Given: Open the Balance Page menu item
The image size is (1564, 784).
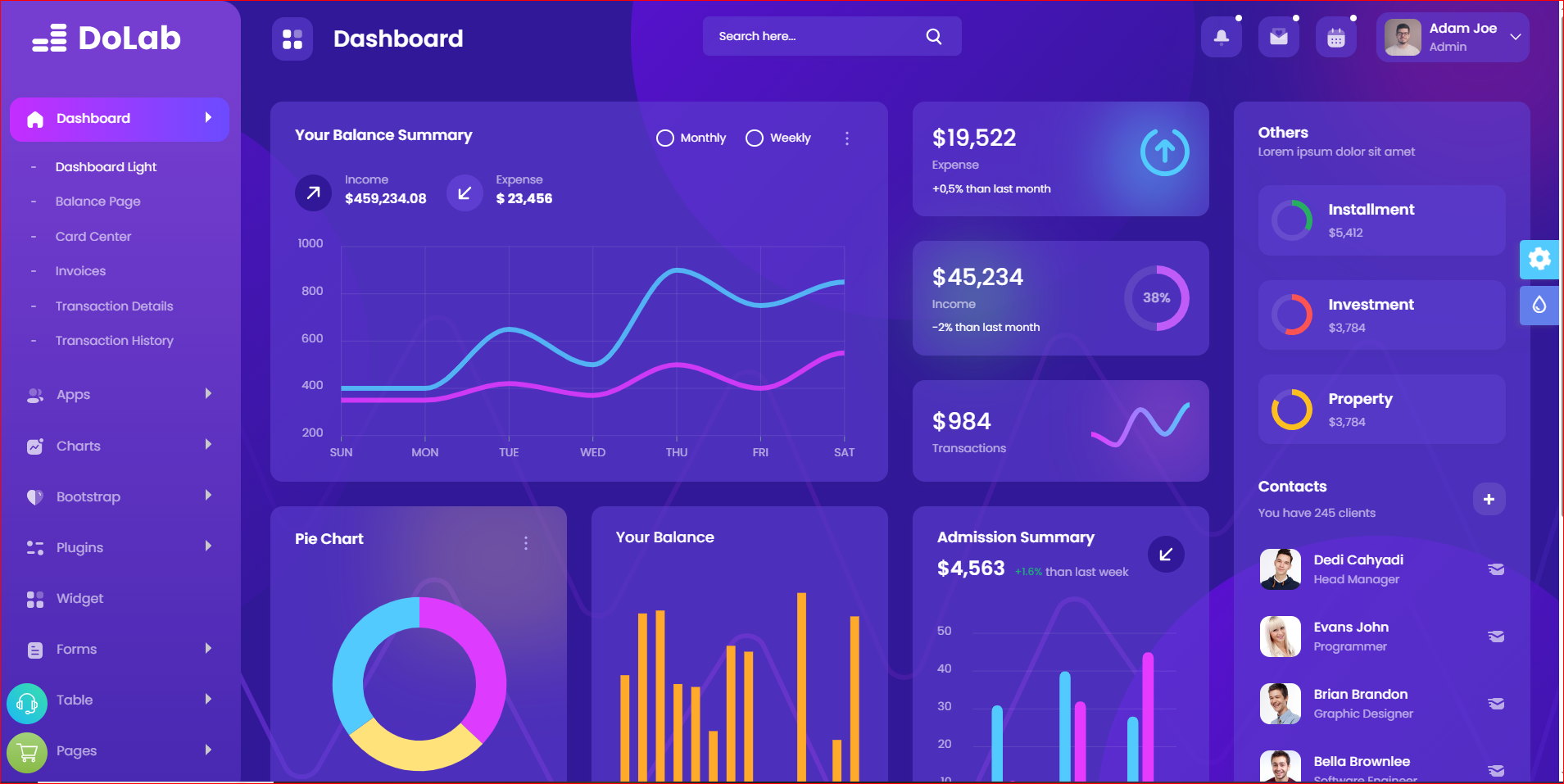Looking at the screenshot, I should coord(97,202).
